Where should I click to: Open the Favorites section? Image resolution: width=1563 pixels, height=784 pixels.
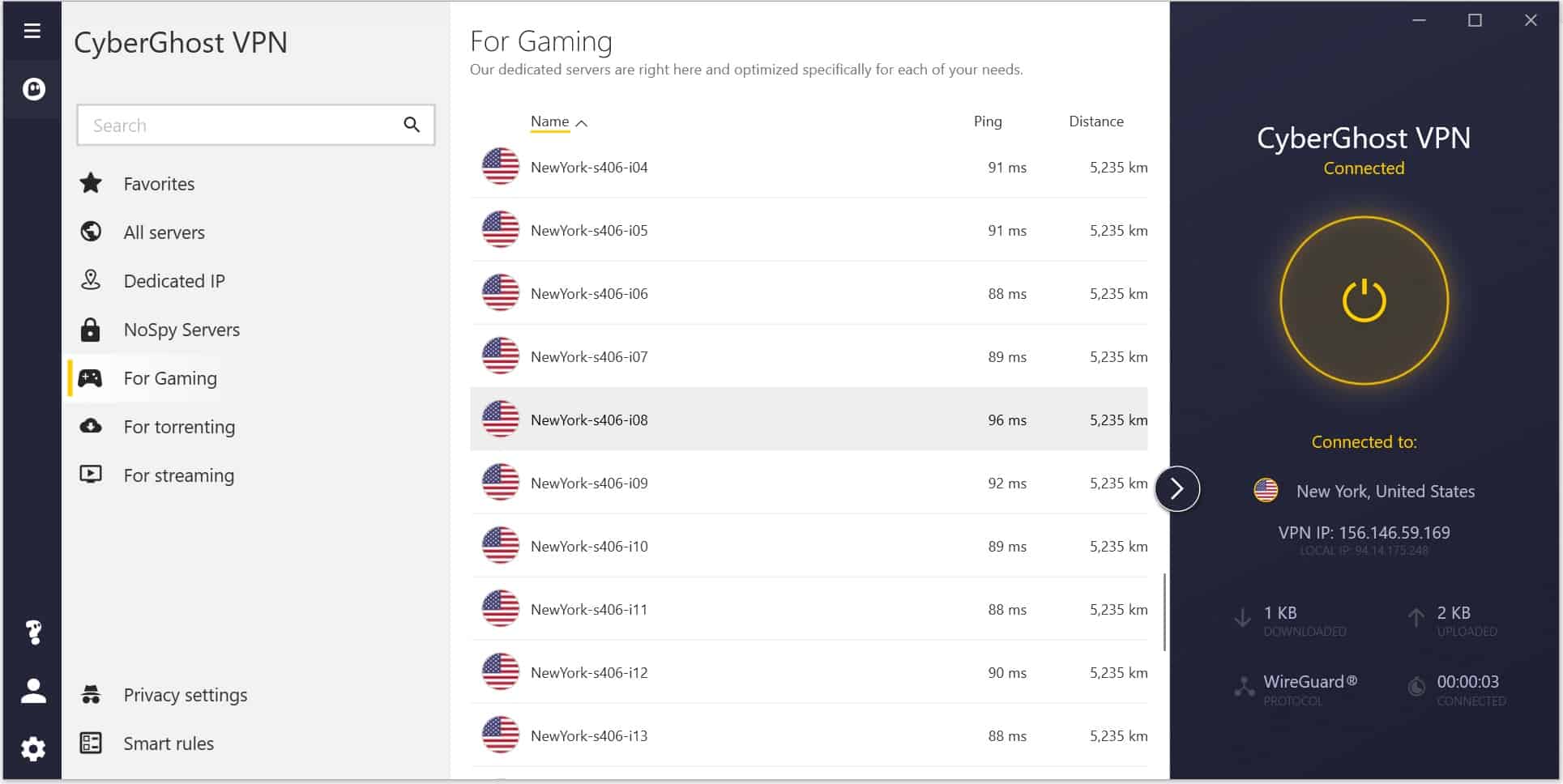(159, 184)
